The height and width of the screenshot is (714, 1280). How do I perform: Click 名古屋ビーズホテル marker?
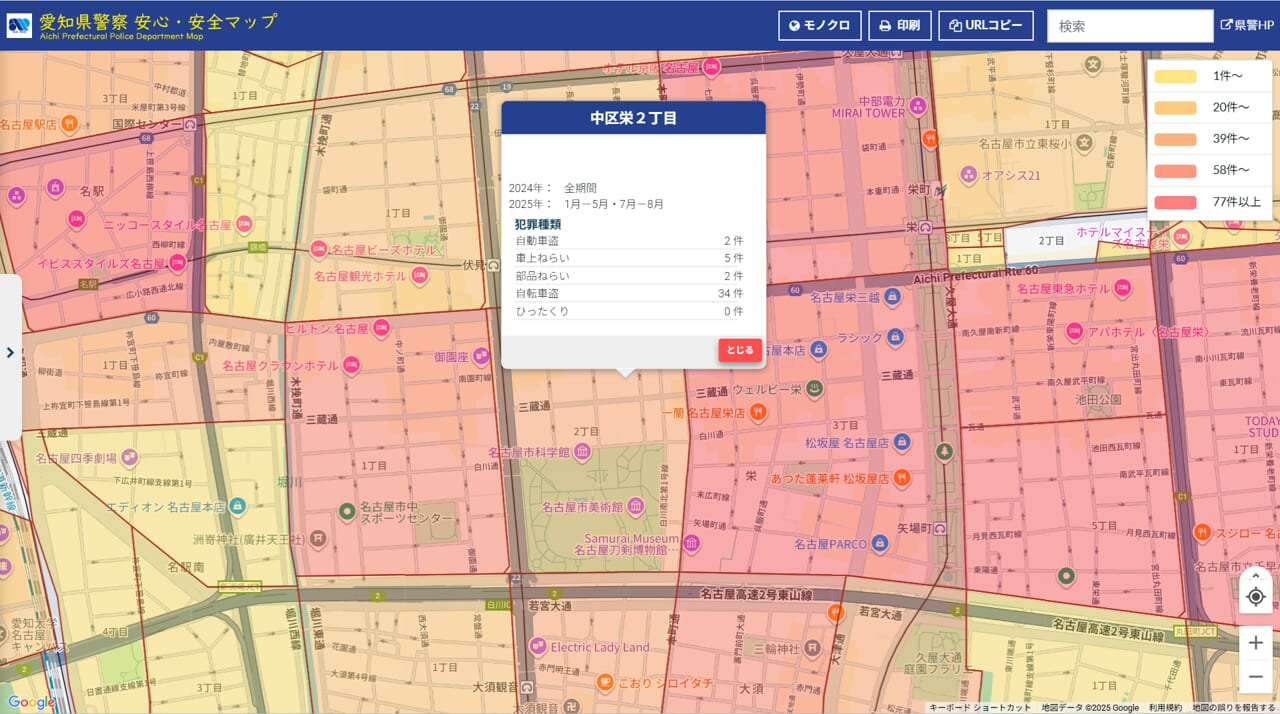(318, 249)
